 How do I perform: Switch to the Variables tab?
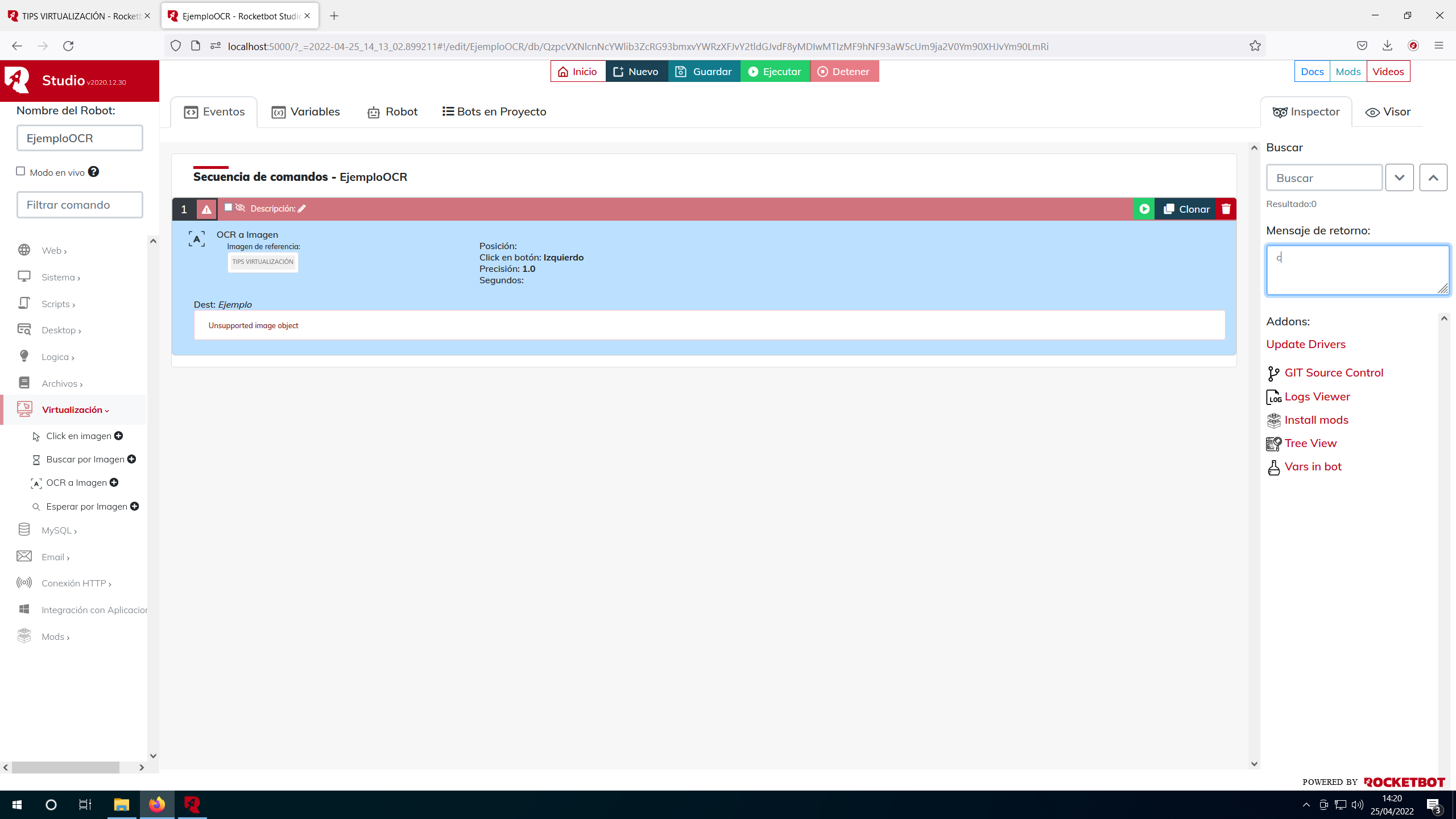(306, 111)
